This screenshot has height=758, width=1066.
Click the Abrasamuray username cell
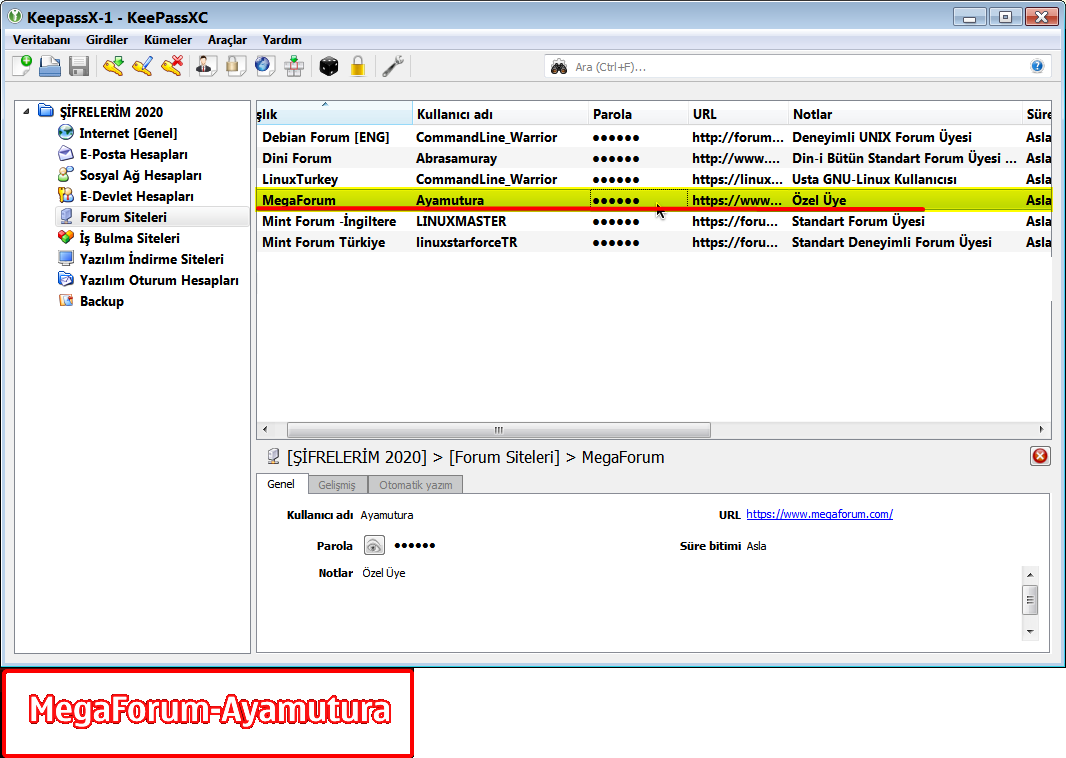[456, 158]
